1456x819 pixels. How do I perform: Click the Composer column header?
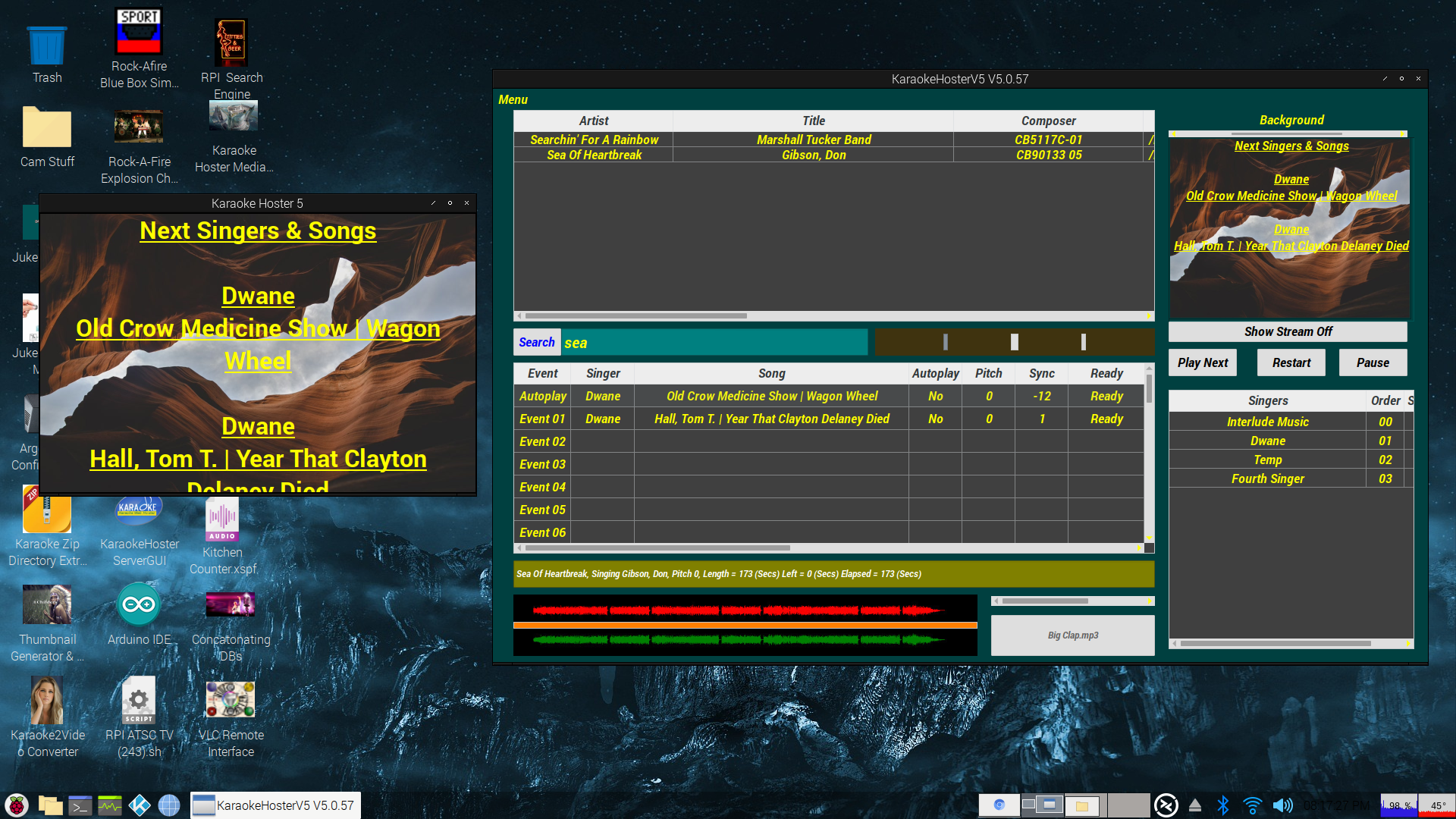tap(1048, 121)
